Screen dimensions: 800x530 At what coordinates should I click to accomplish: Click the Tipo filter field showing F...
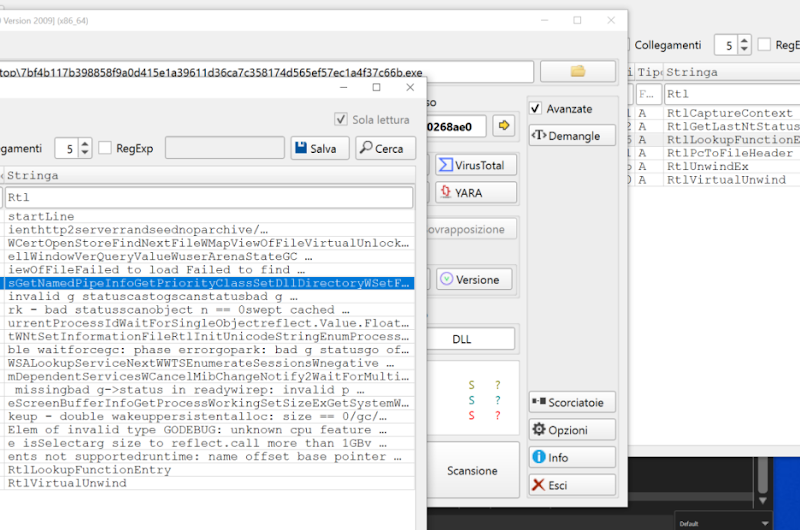click(x=648, y=94)
